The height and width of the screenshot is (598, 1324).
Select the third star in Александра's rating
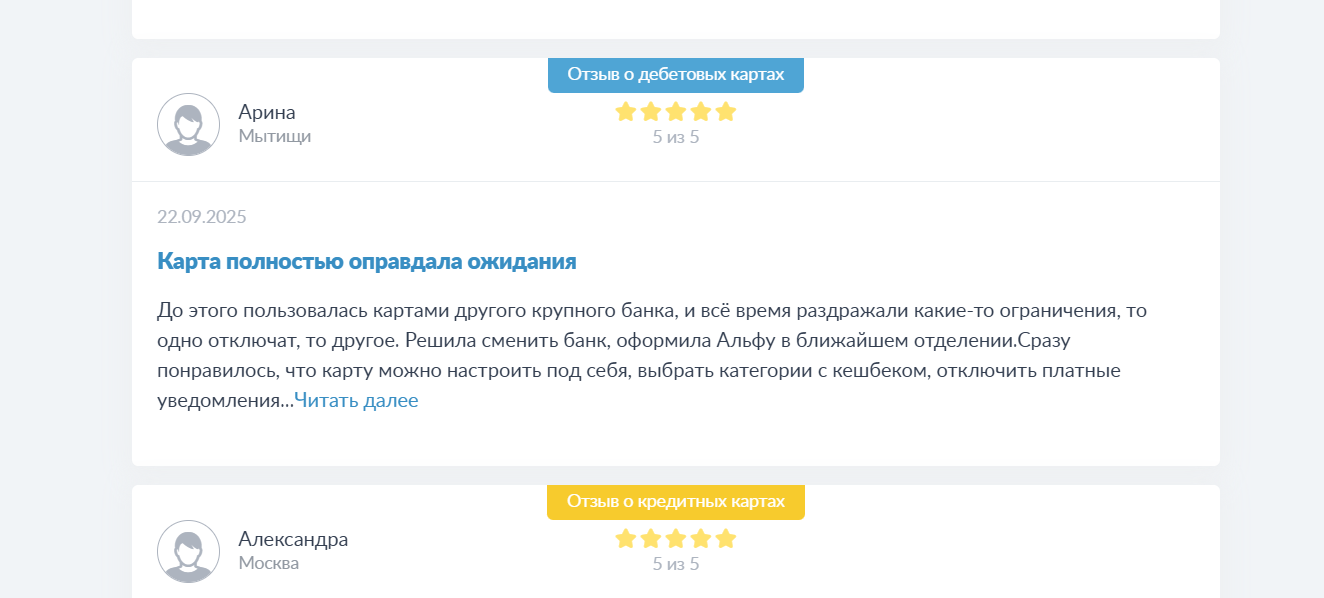tap(676, 538)
